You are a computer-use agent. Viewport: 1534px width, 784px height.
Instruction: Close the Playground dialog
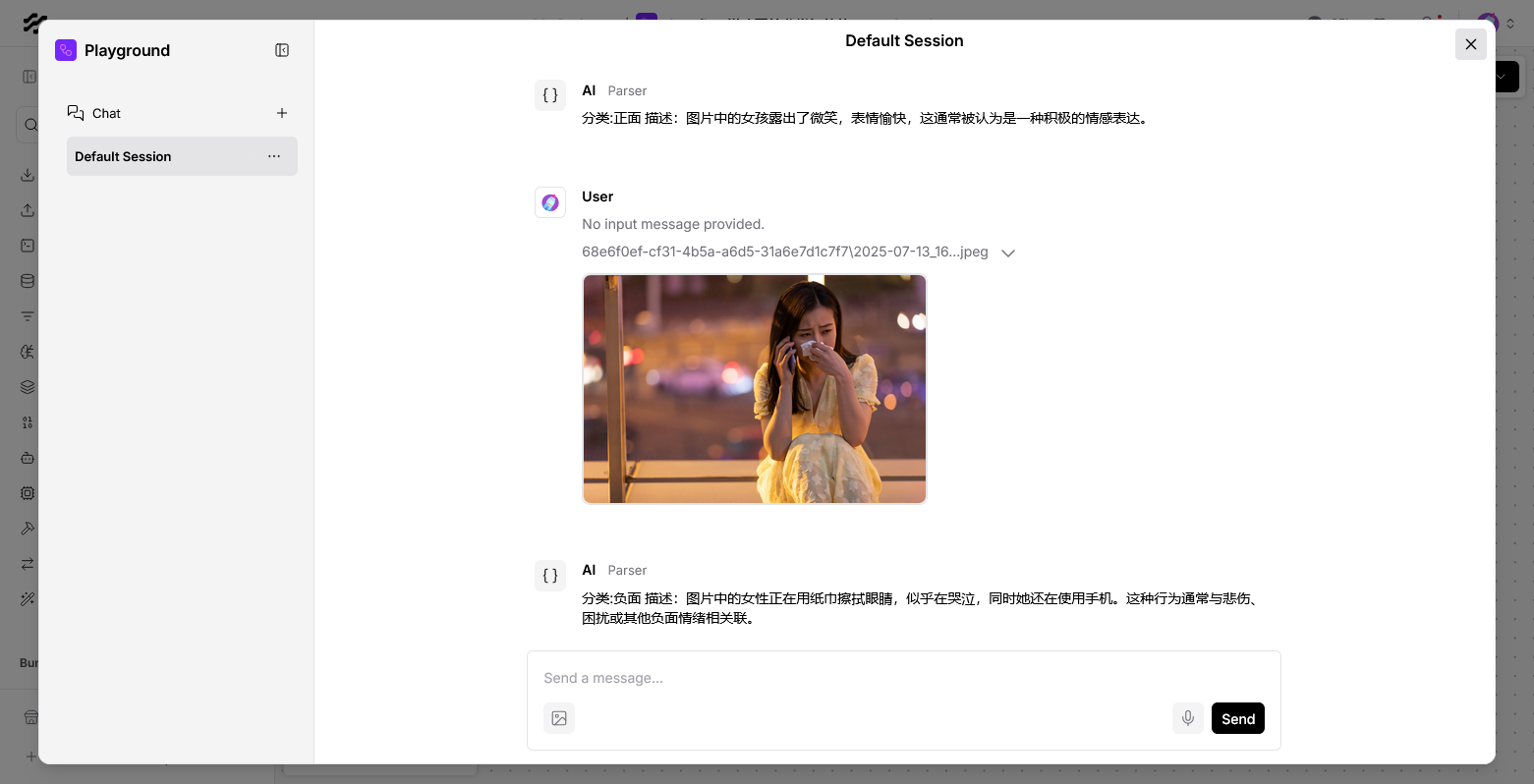pos(1471,44)
